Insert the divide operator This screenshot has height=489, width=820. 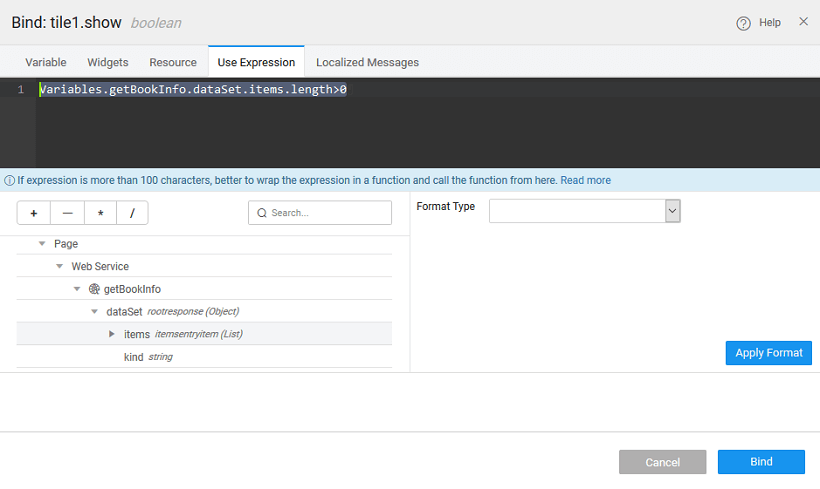point(132,213)
